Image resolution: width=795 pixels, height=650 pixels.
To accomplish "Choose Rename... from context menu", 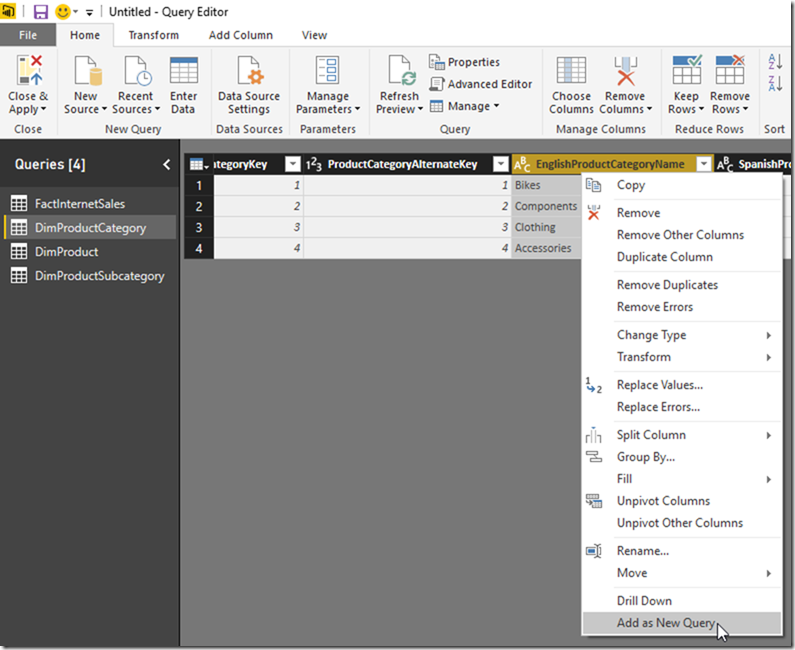I will pyautogui.click(x=682, y=551).
